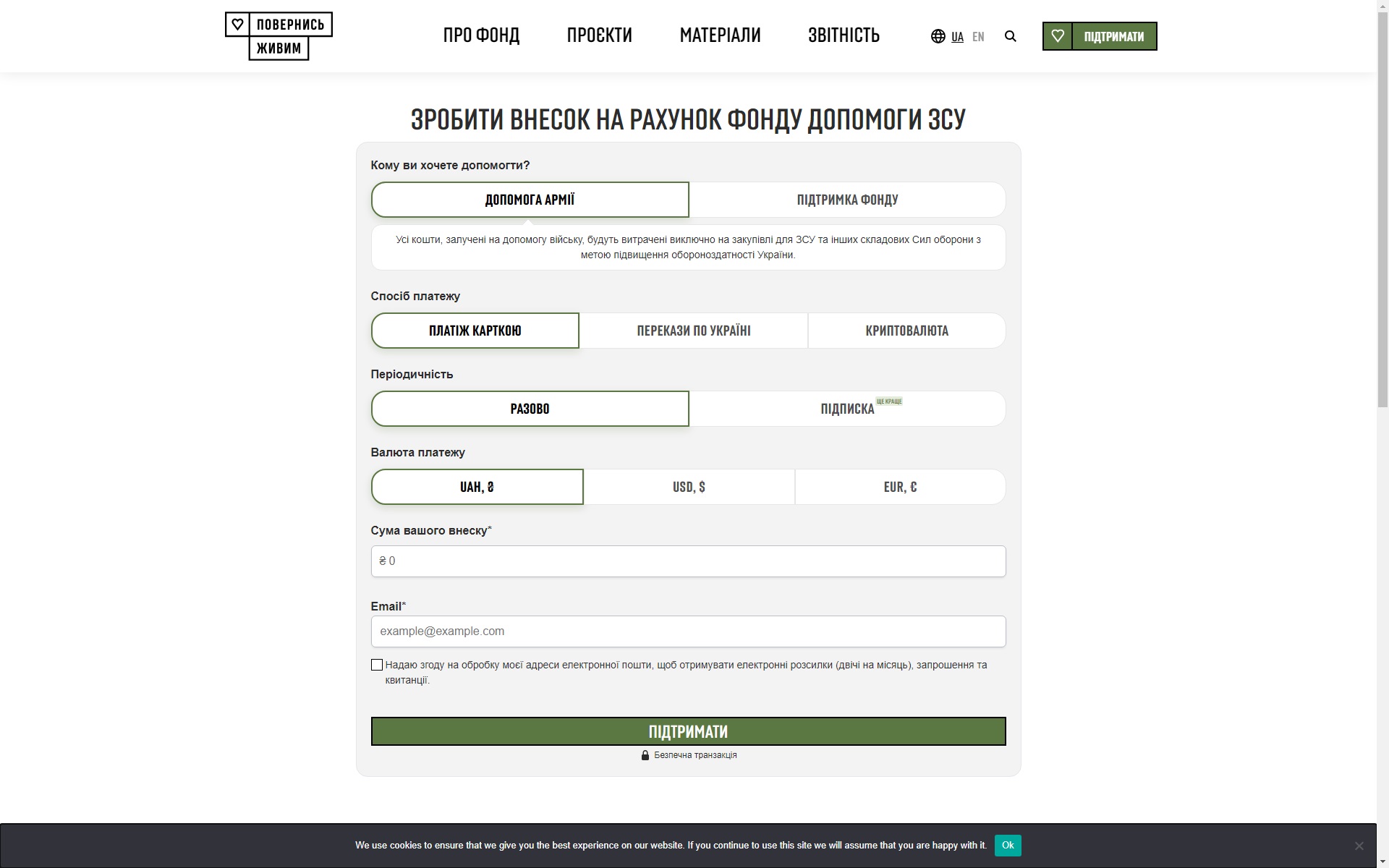Viewport: 1389px width, 868px height.
Task: Choose Підписка periodicity
Action: (847, 409)
